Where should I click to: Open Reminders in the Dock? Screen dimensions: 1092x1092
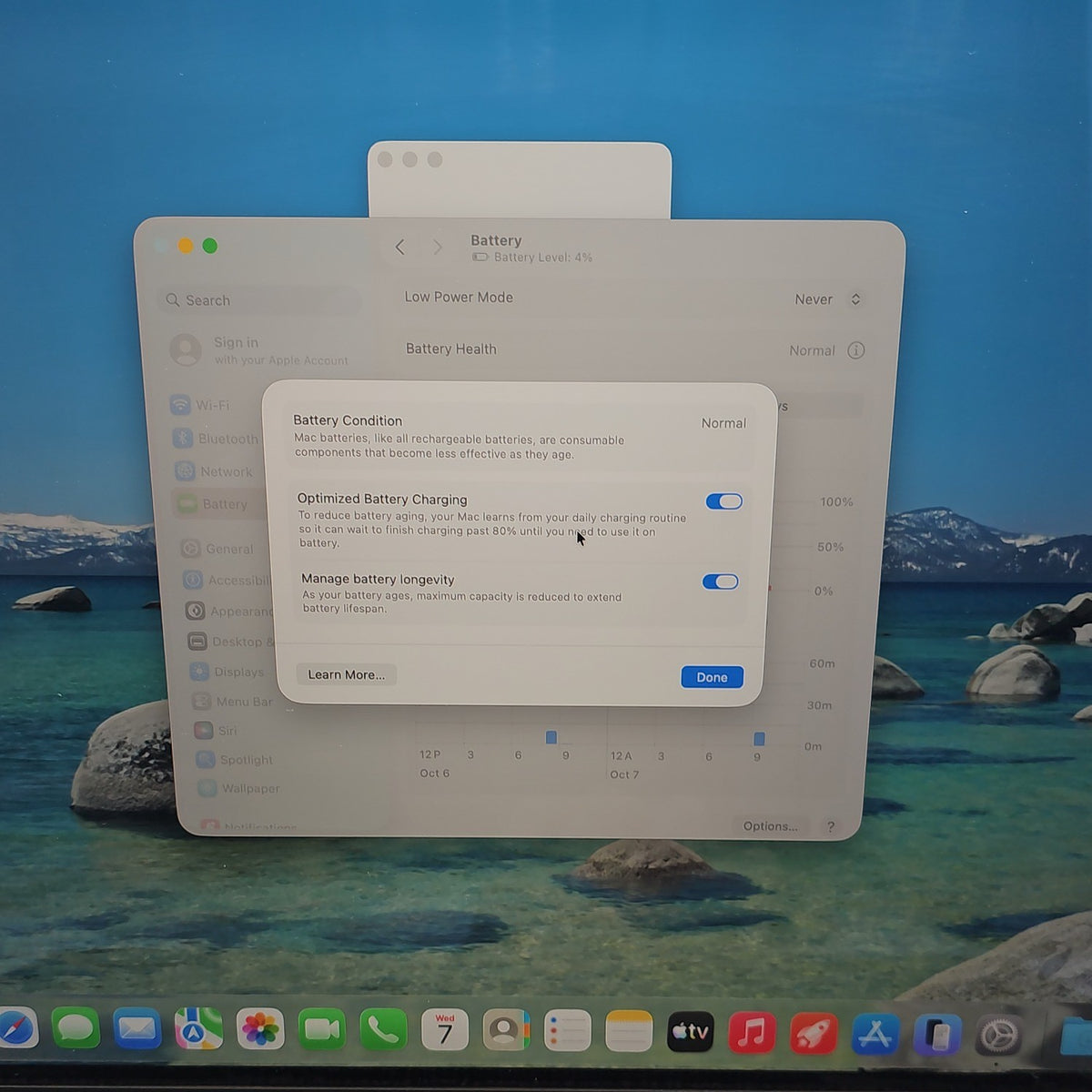coord(568,1031)
